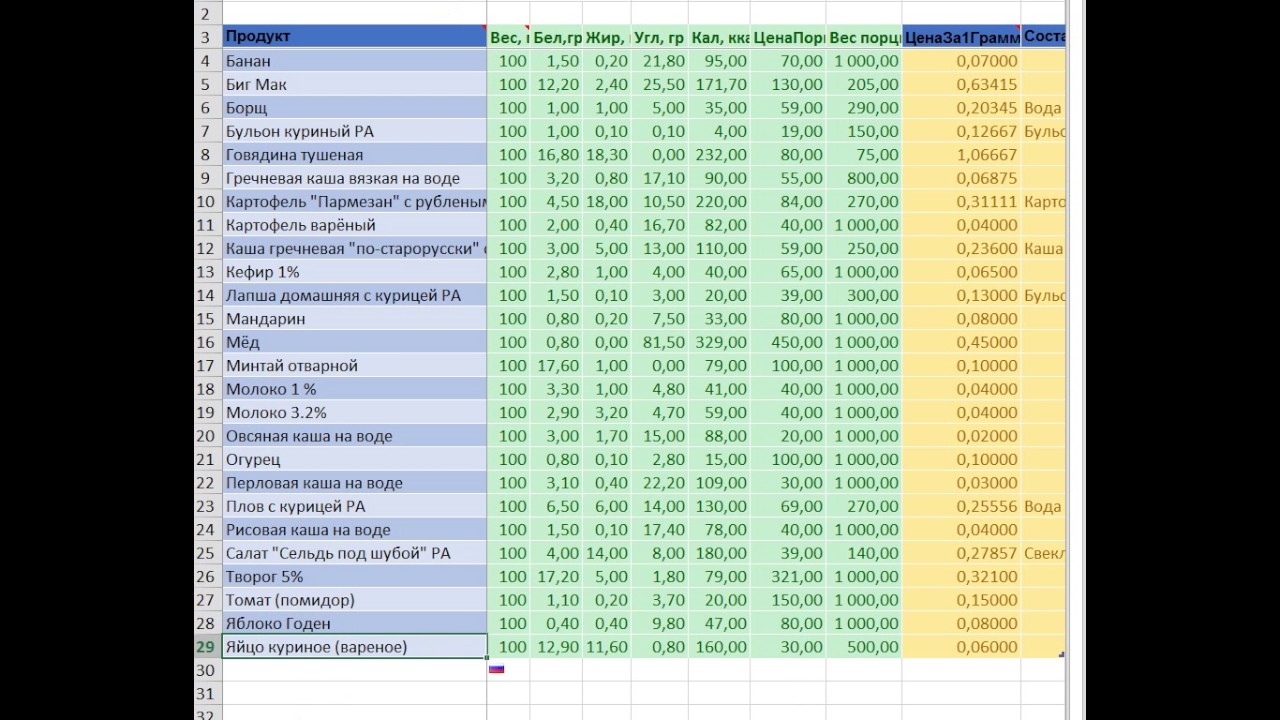
Task: Click Салат Сельдь's per-gram price 0,27857
Action: [x=962, y=553]
